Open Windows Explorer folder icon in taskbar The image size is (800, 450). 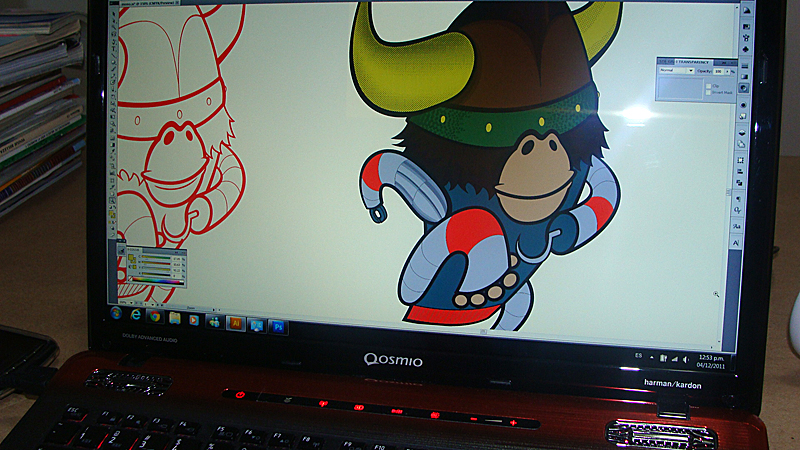coord(174,318)
